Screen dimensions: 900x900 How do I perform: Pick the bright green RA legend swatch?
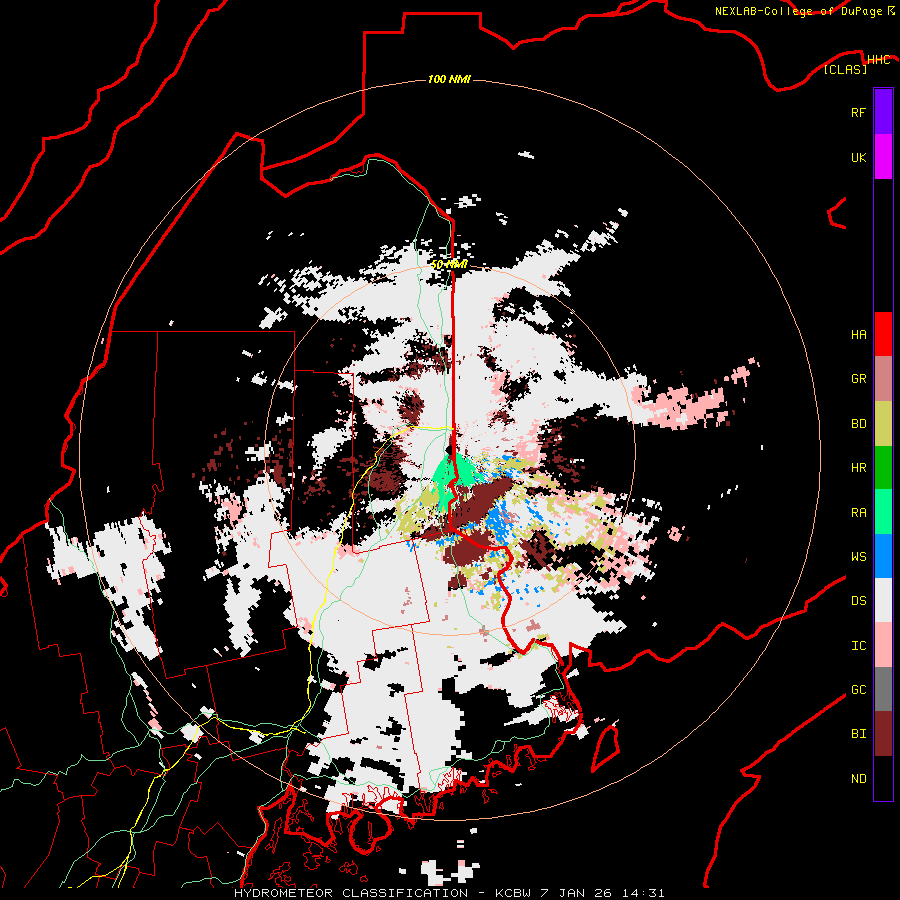(883, 512)
